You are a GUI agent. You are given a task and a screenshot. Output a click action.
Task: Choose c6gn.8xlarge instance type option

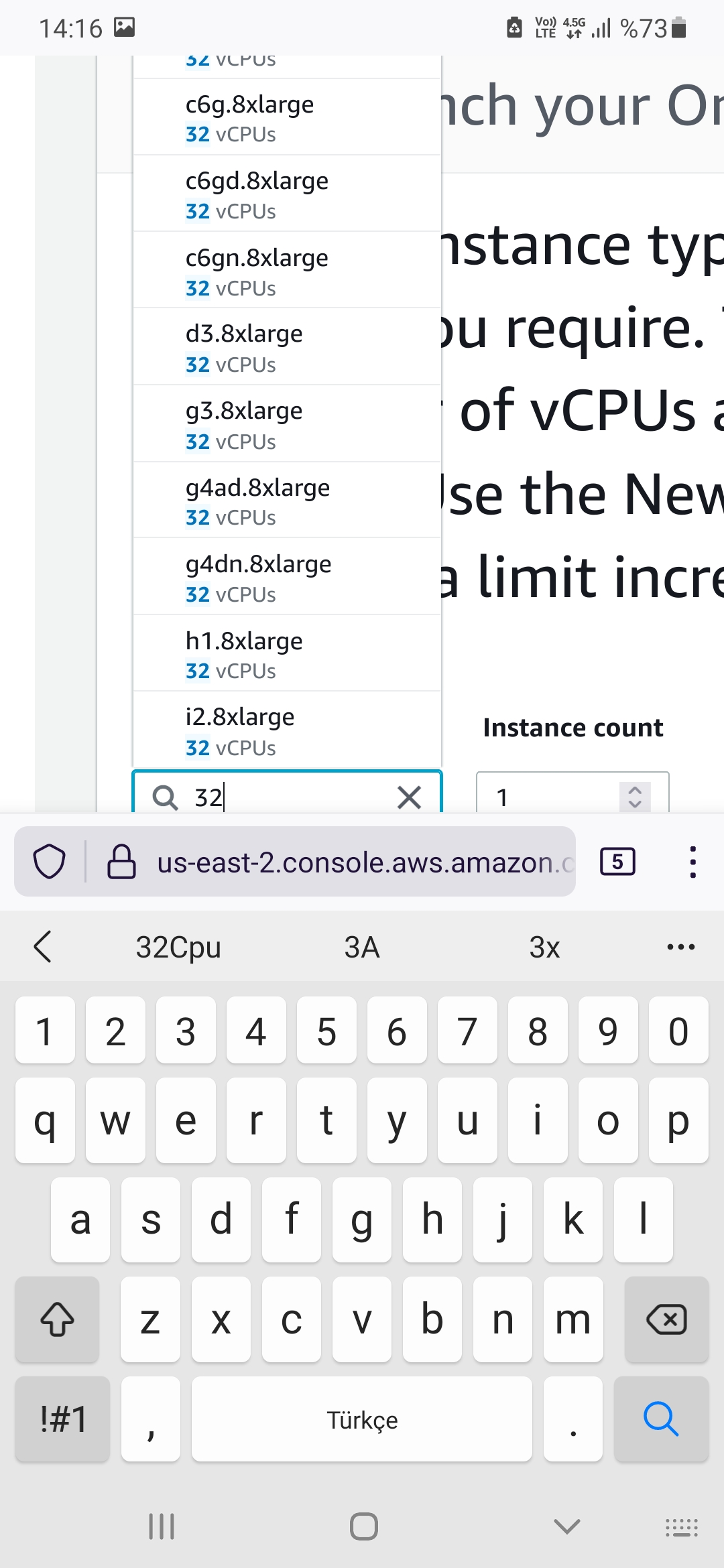coord(287,271)
